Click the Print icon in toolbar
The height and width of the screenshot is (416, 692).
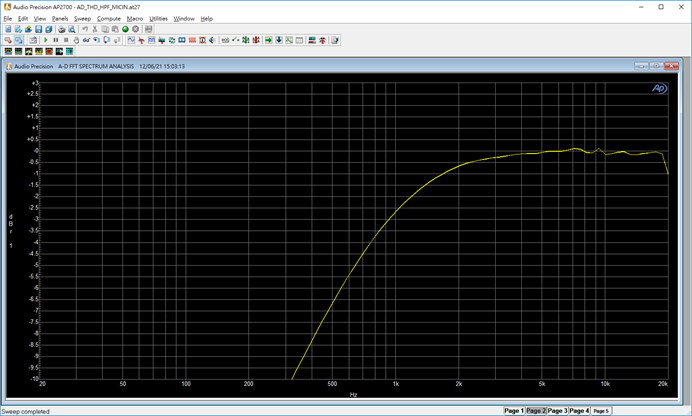pyautogui.click(x=61, y=29)
